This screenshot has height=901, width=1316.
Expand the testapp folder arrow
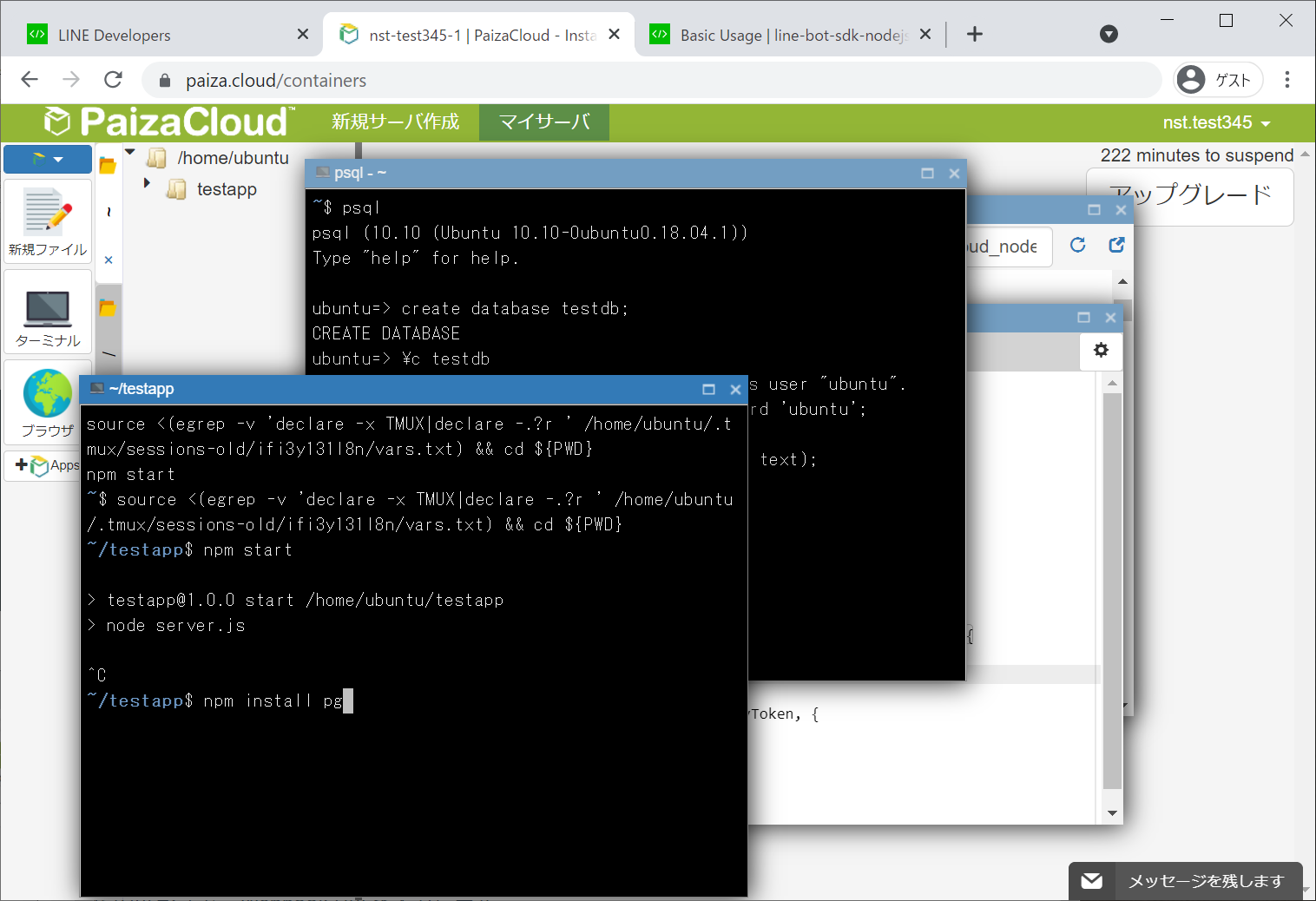147,183
